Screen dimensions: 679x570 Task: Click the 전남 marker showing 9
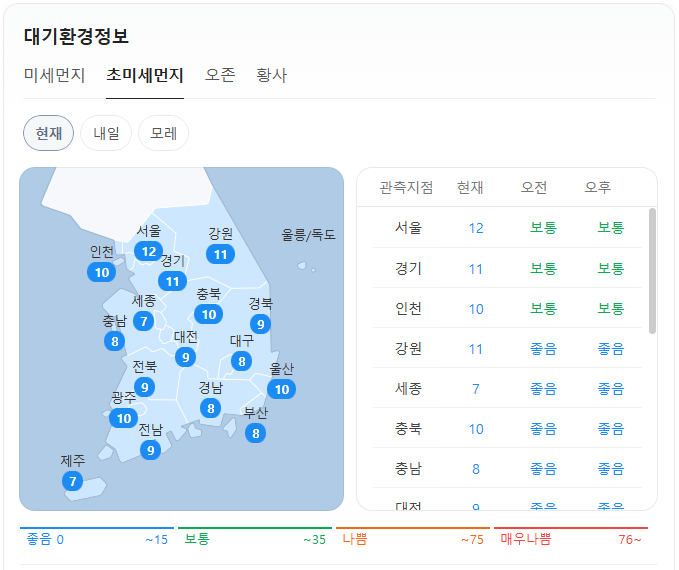tap(151, 450)
